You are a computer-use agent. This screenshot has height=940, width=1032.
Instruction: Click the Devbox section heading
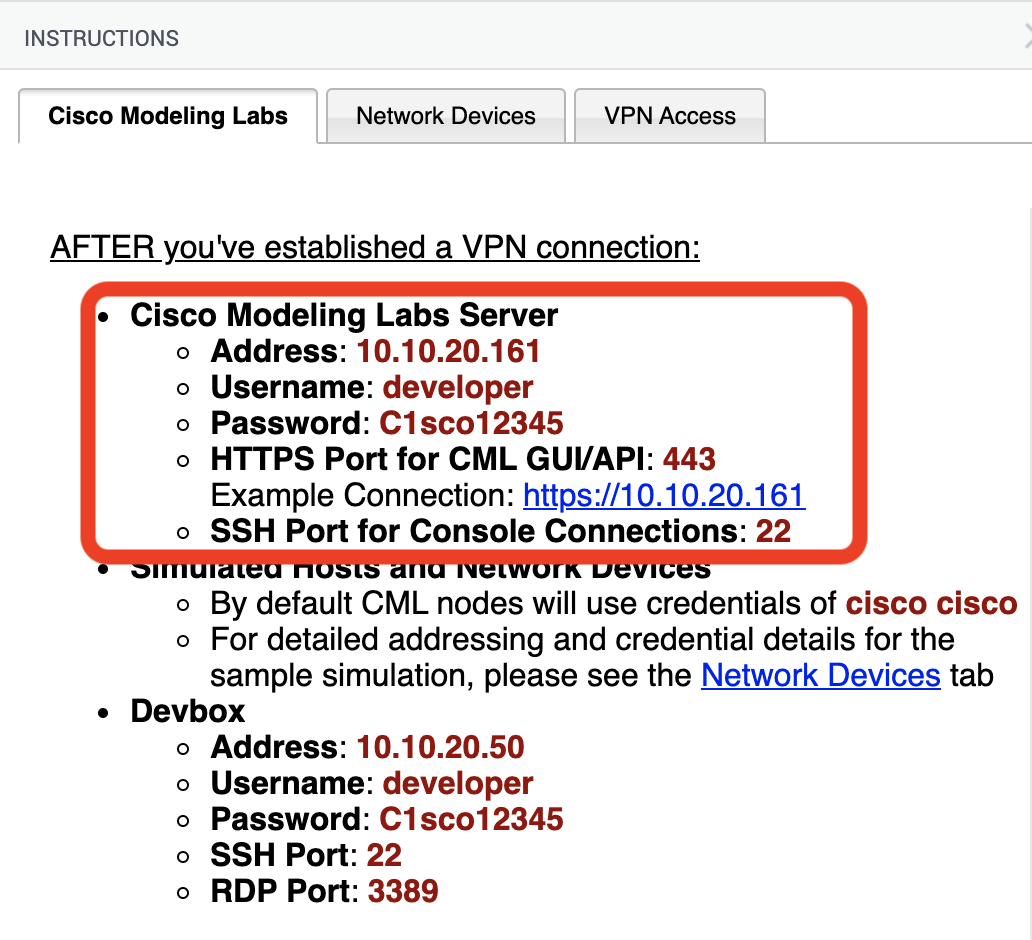188,711
